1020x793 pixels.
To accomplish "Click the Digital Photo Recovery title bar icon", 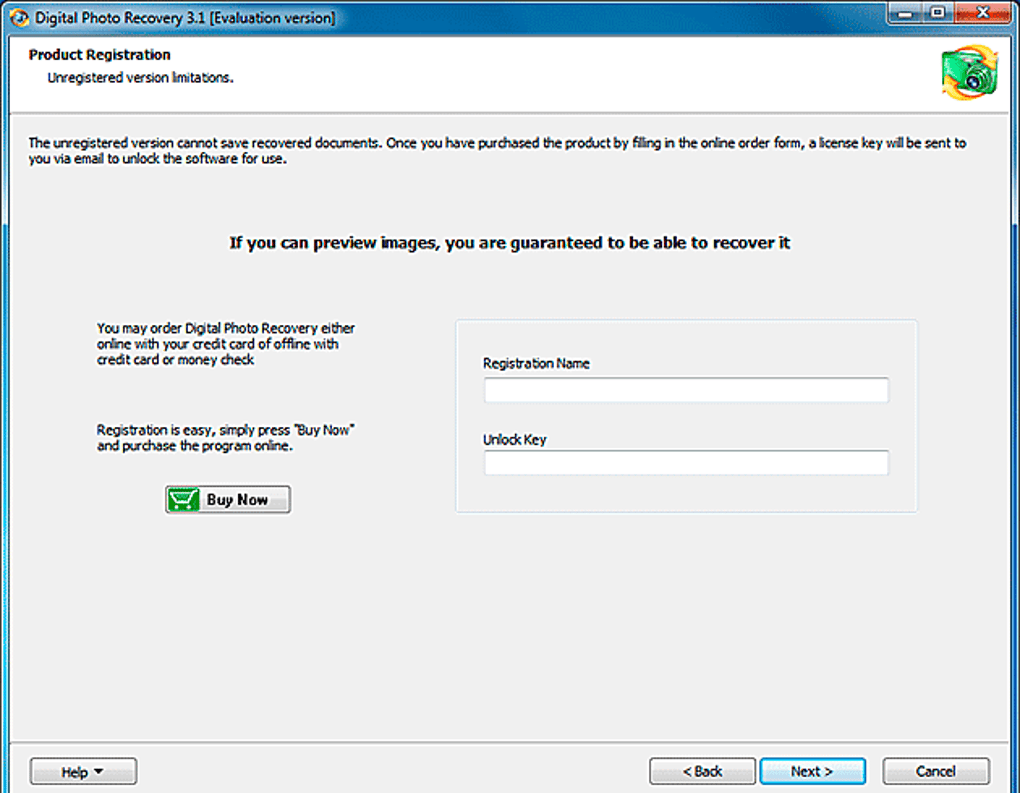I will click(19, 18).
